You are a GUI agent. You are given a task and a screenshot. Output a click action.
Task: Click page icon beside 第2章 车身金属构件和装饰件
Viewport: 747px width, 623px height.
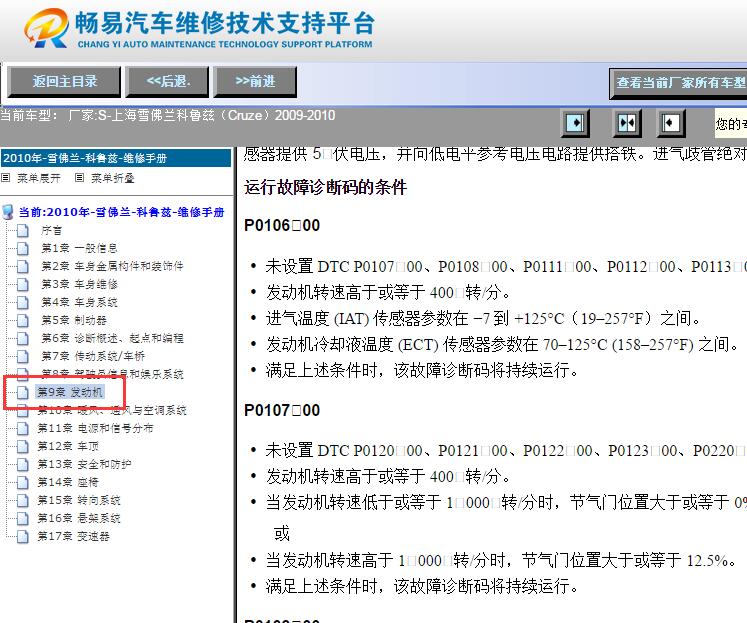pos(22,266)
